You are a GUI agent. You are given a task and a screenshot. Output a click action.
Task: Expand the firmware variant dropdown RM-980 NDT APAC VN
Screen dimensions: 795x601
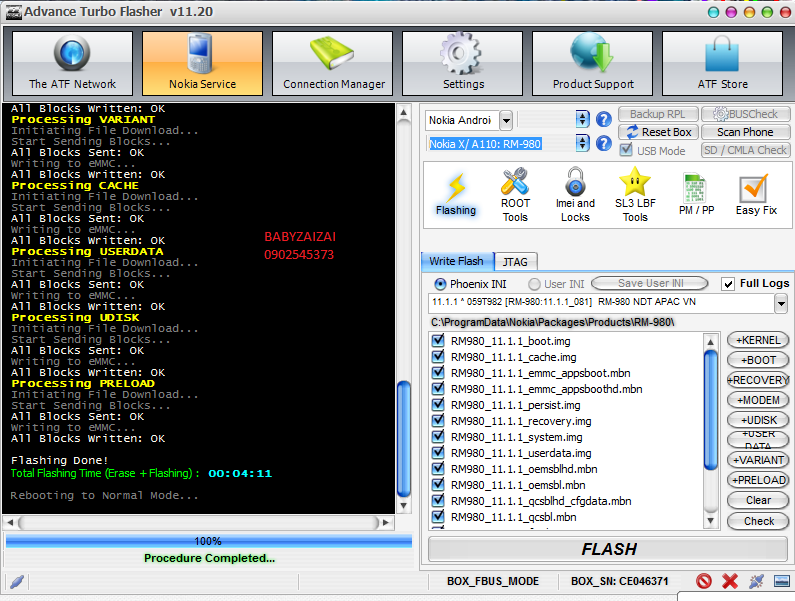click(x=781, y=304)
